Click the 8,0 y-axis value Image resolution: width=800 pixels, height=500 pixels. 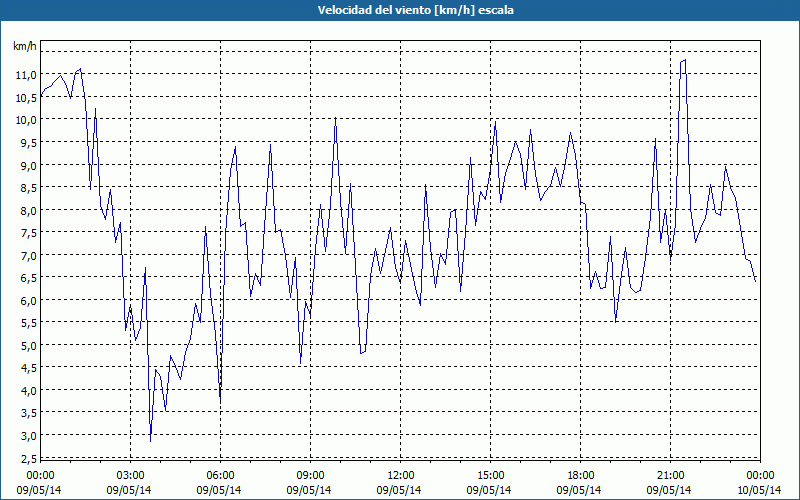[28, 210]
